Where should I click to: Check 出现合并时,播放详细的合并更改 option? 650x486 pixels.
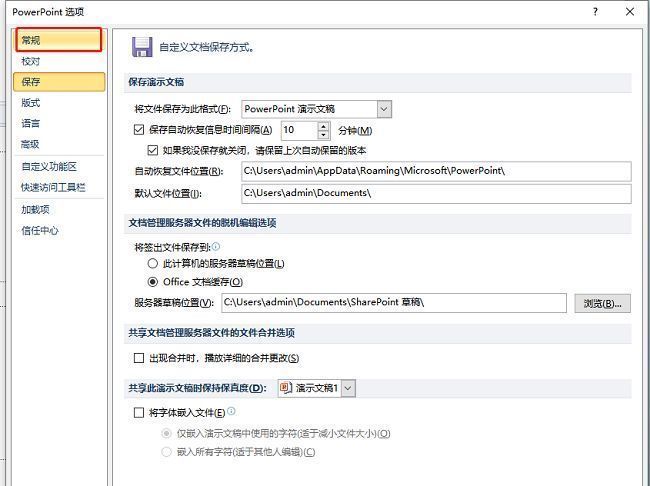pos(139,358)
